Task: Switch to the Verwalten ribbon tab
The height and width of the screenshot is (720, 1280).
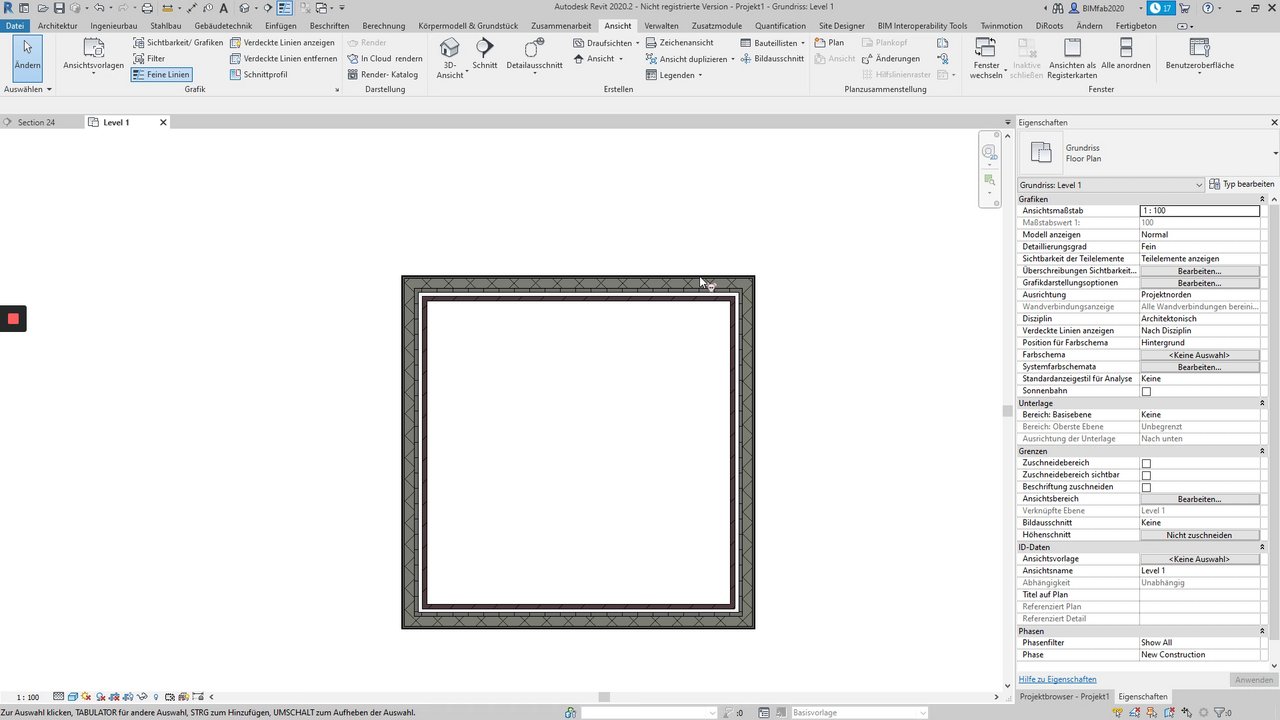Action: point(662,26)
